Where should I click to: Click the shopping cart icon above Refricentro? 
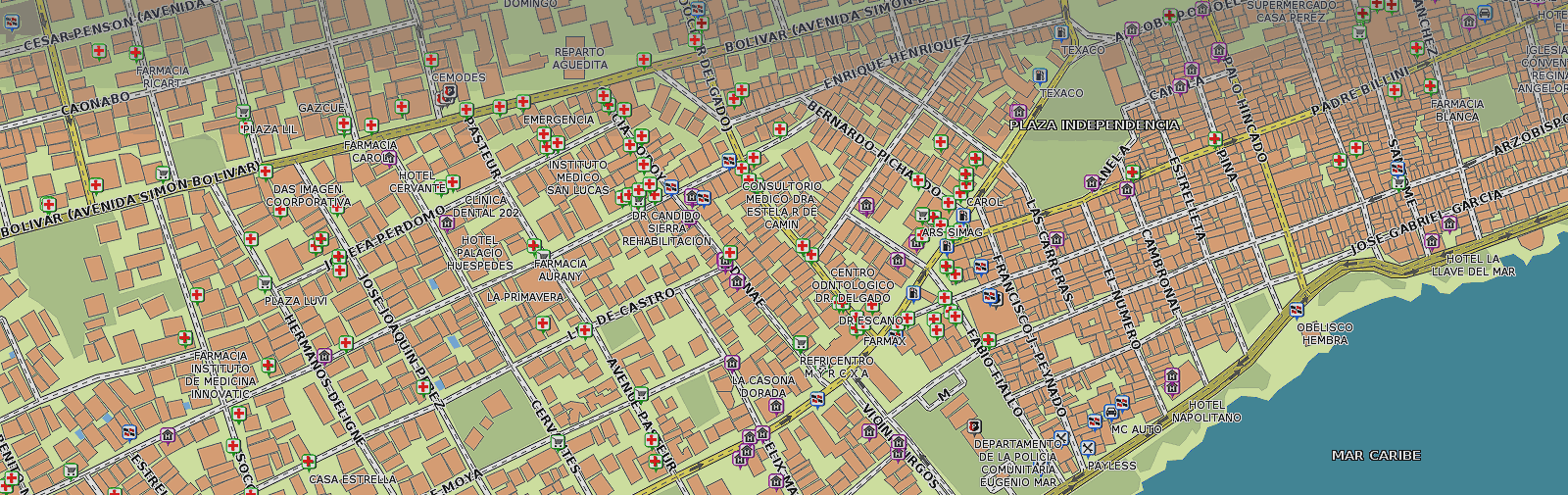[801, 343]
